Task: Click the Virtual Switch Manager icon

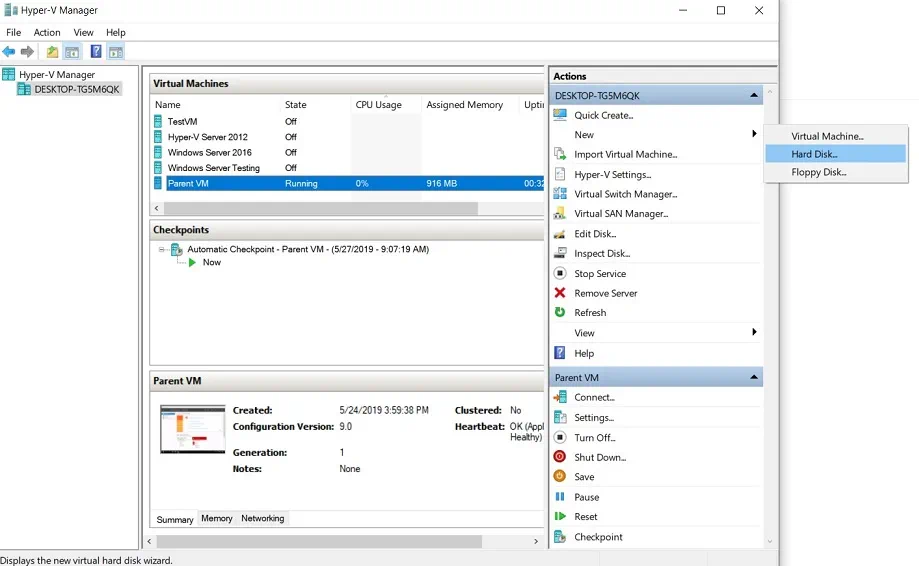Action: click(x=560, y=194)
